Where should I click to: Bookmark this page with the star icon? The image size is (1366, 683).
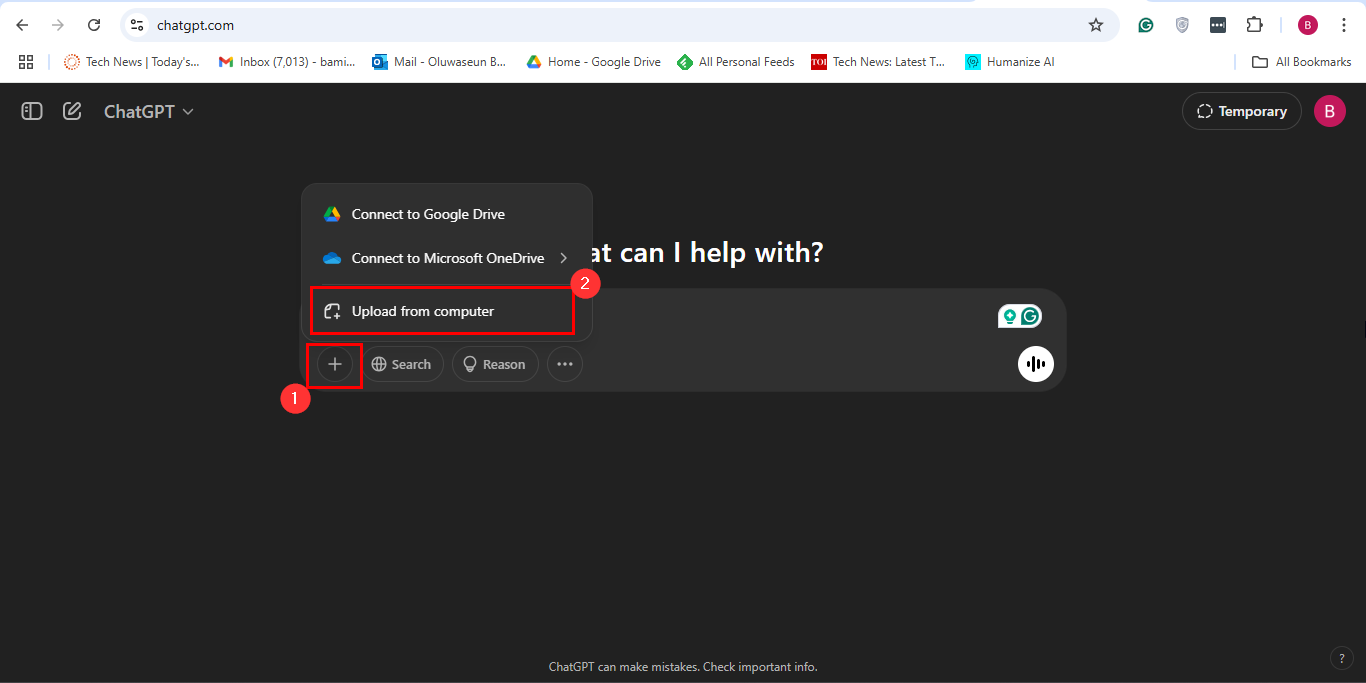point(1096,25)
